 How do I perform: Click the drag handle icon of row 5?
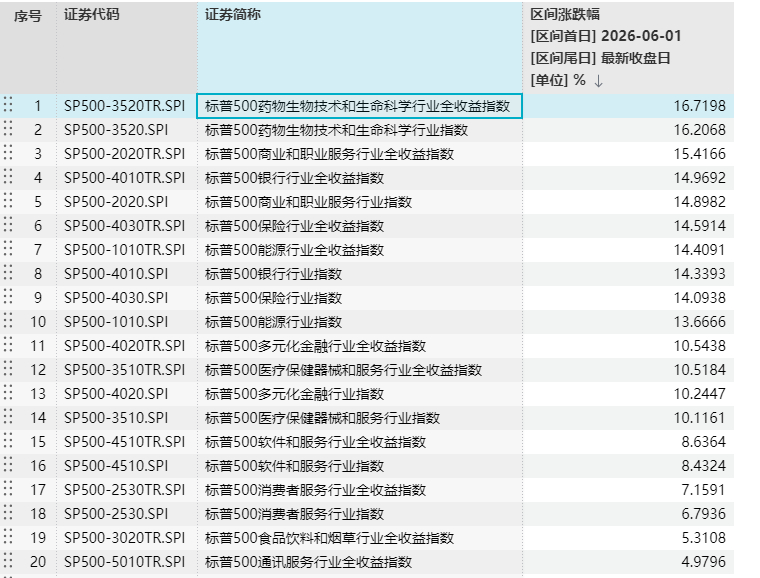[x=8, y=201]
